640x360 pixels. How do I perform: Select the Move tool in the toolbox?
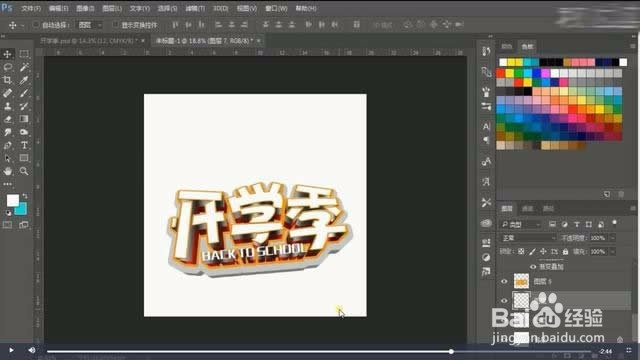[7, 54]
